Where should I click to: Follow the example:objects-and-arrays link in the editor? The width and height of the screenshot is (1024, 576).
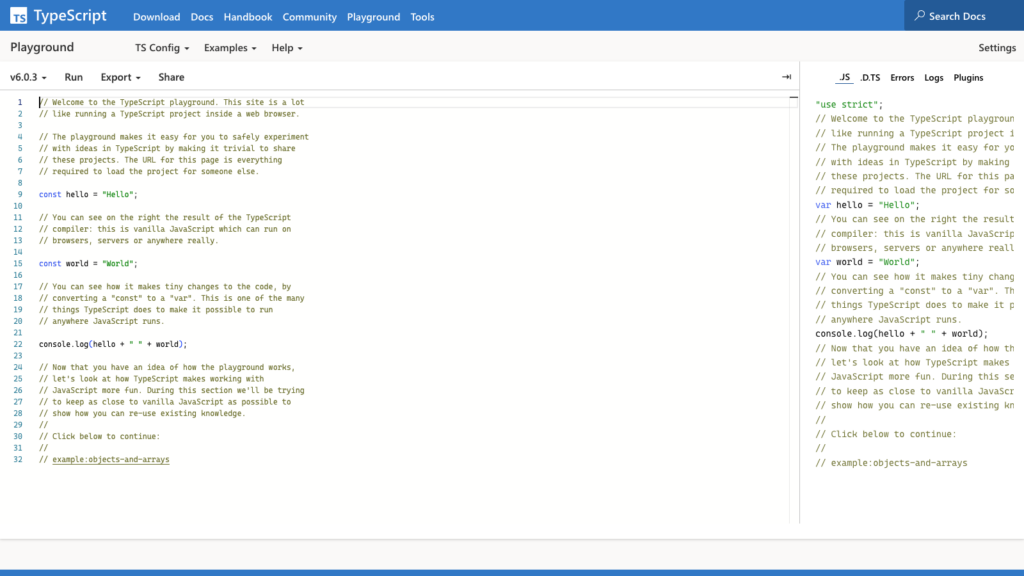(x=110, y=460)
